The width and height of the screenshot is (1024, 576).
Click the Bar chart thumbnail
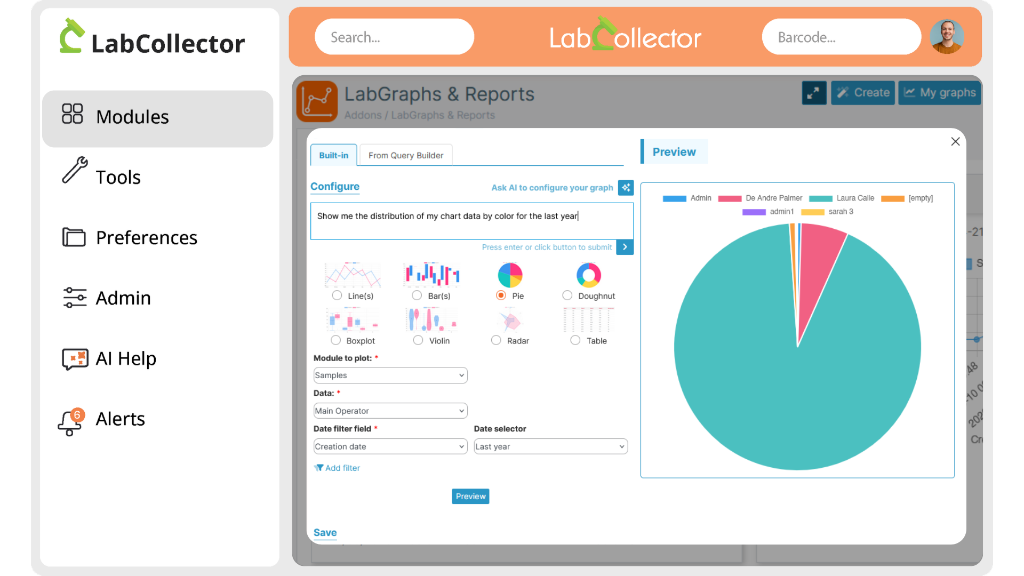click(x=432, y=274)
